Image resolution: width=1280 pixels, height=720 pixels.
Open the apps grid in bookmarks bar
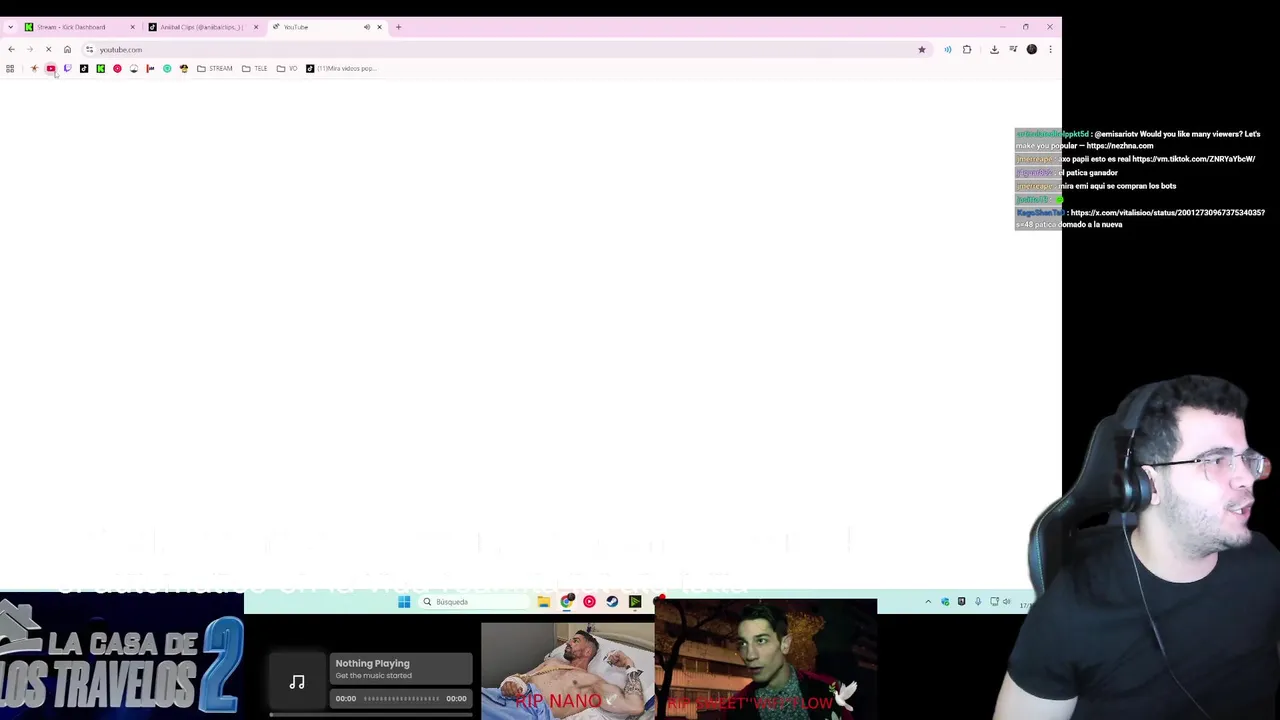10,68
